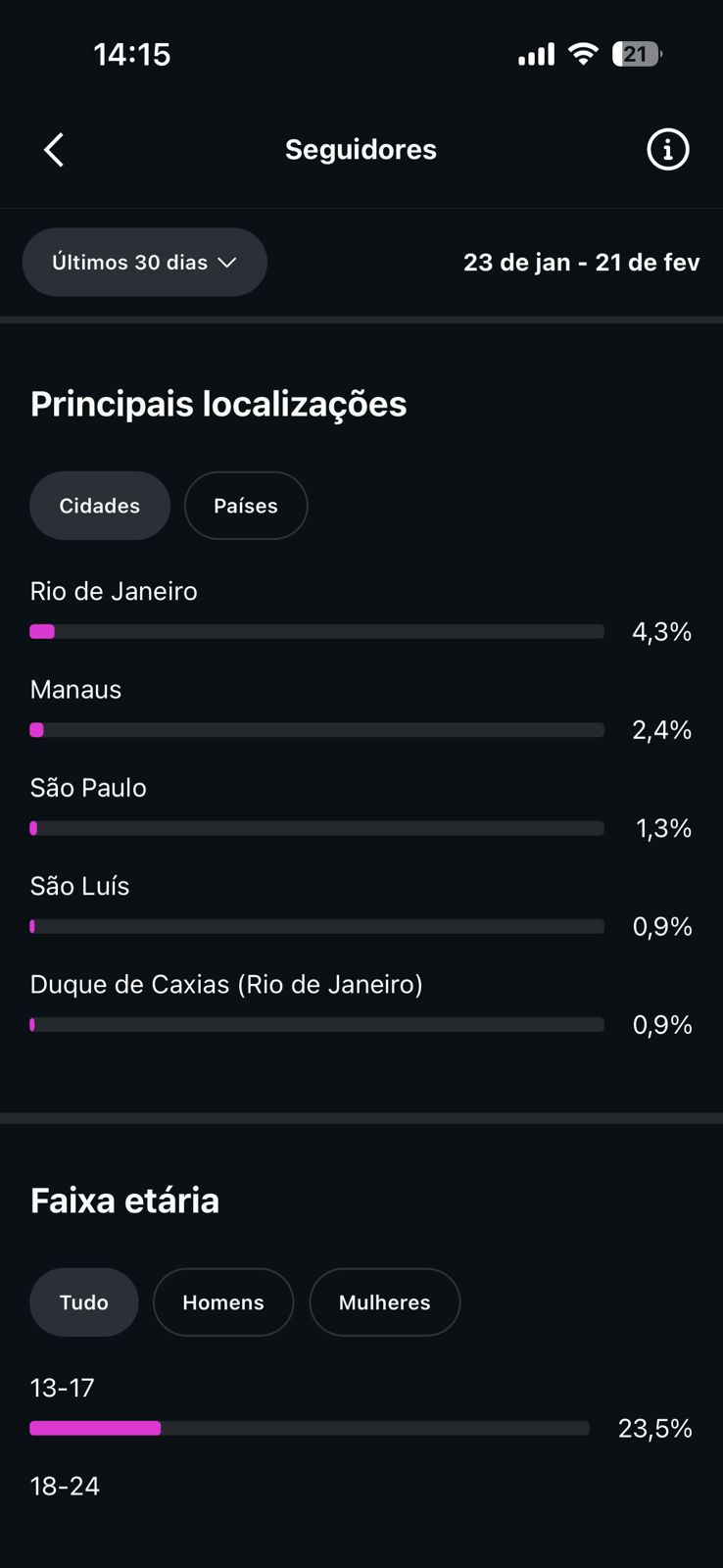This screenshot has height=1568, width=723.
Task: Tap the 23 de jan - 21 de fev date range
Action: coord(581,263)
